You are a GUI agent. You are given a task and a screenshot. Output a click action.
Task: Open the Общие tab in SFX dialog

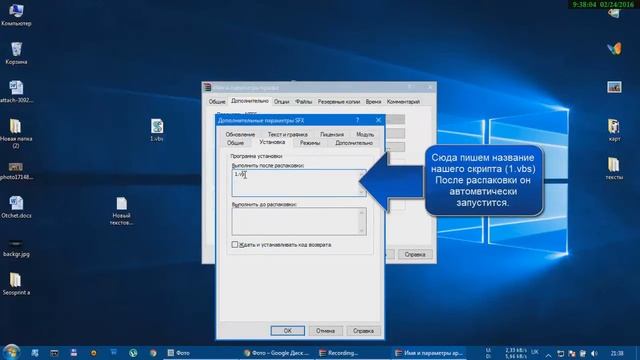point(236,143)
